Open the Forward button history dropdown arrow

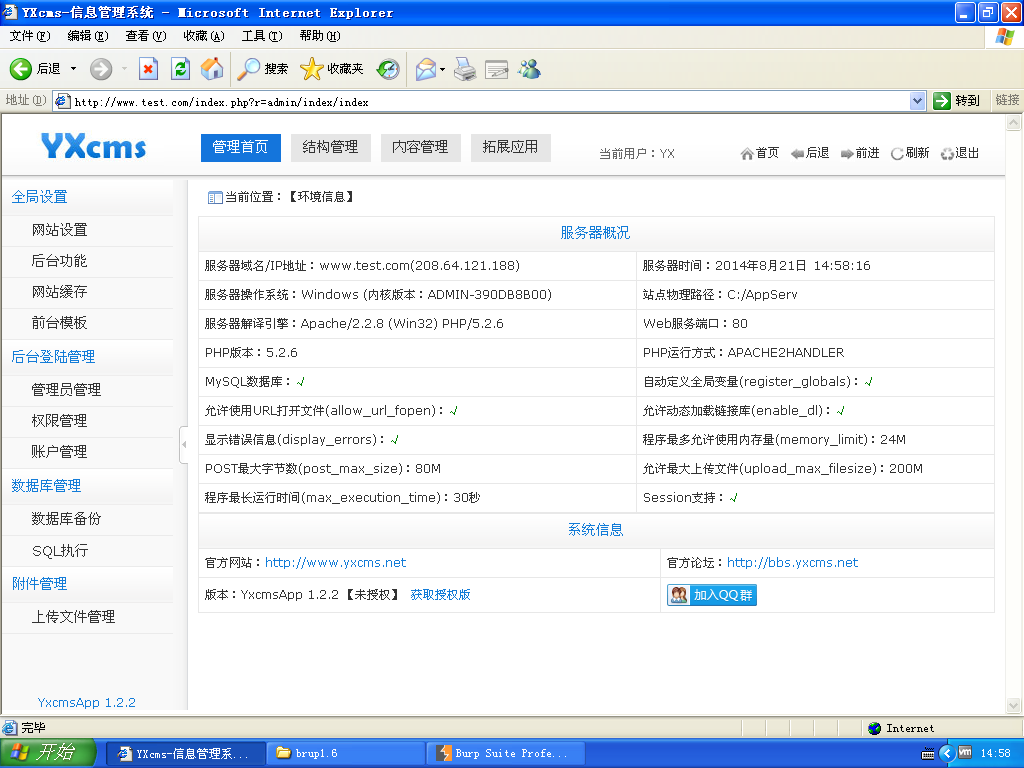124,69
